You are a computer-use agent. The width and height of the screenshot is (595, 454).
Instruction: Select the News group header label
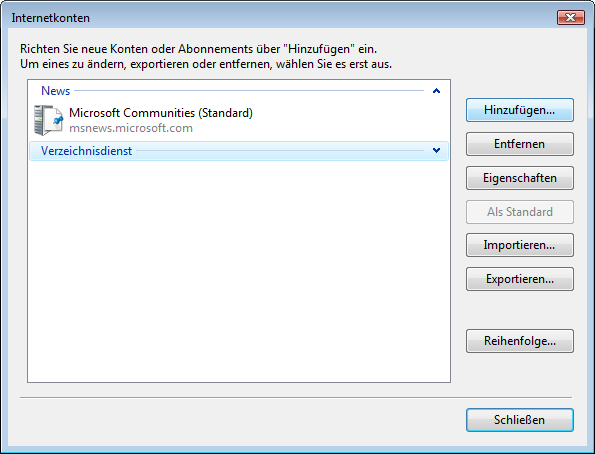pyautogui.click(x=55, y=91)
